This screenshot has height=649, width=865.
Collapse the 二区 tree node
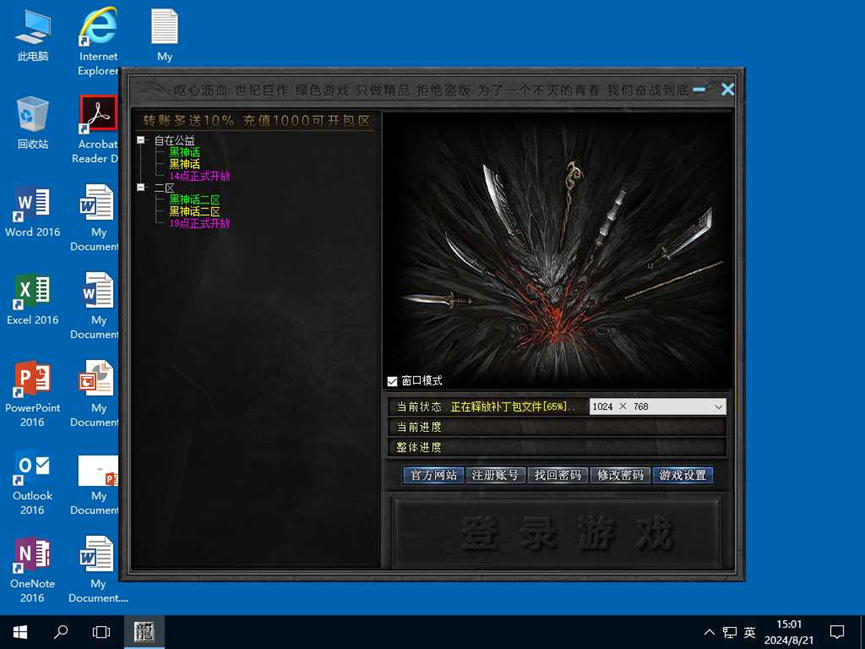[141, 188]
